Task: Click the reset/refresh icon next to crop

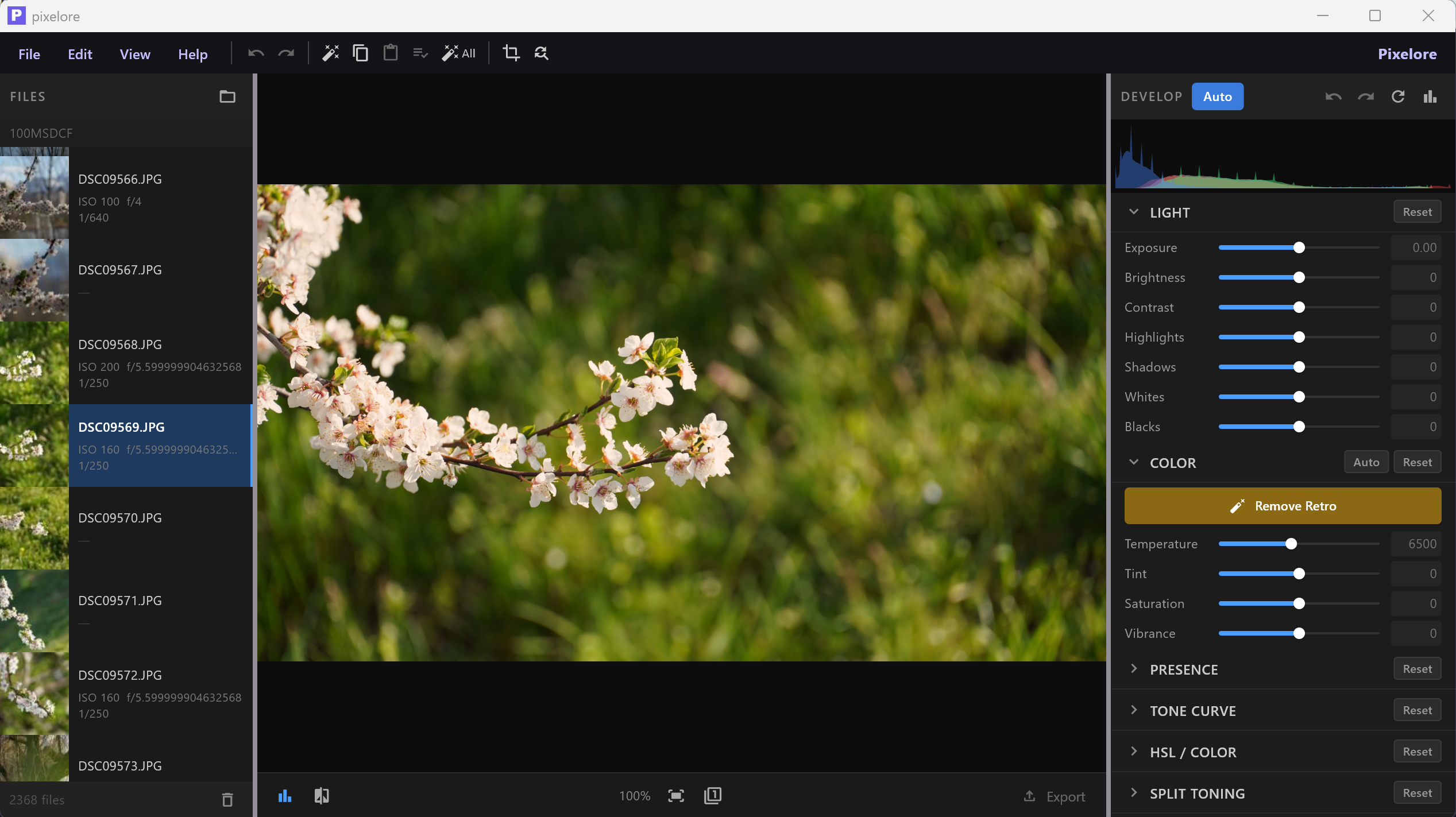Action: pyautogui.click(x=541, y=53)
